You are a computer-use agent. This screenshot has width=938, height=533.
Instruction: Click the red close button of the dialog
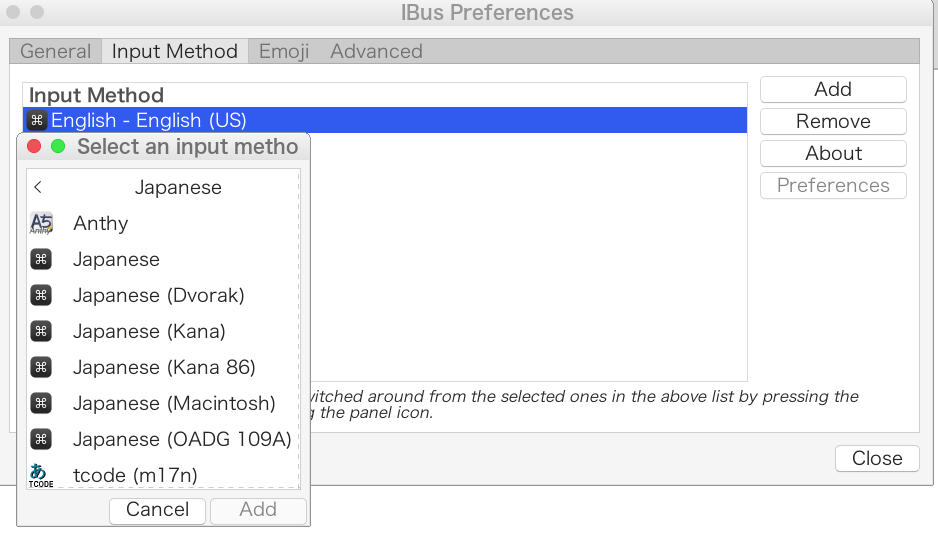point(33,147)
